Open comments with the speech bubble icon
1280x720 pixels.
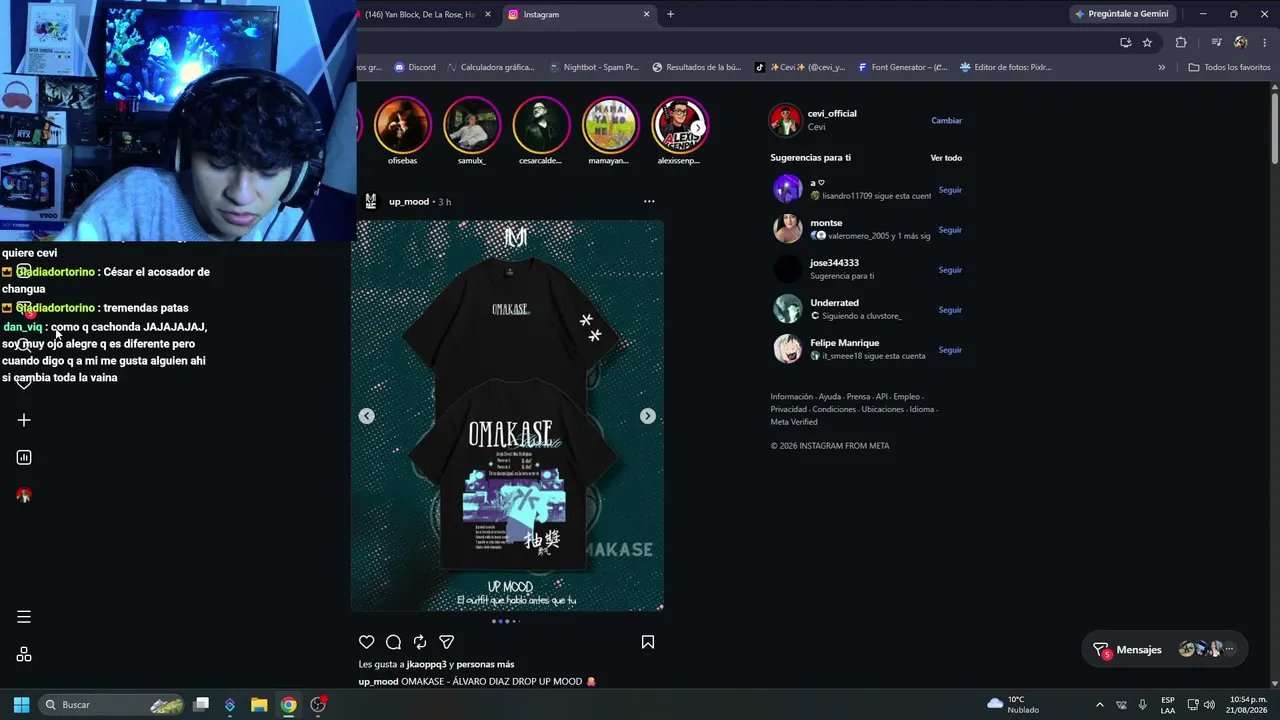394,642
